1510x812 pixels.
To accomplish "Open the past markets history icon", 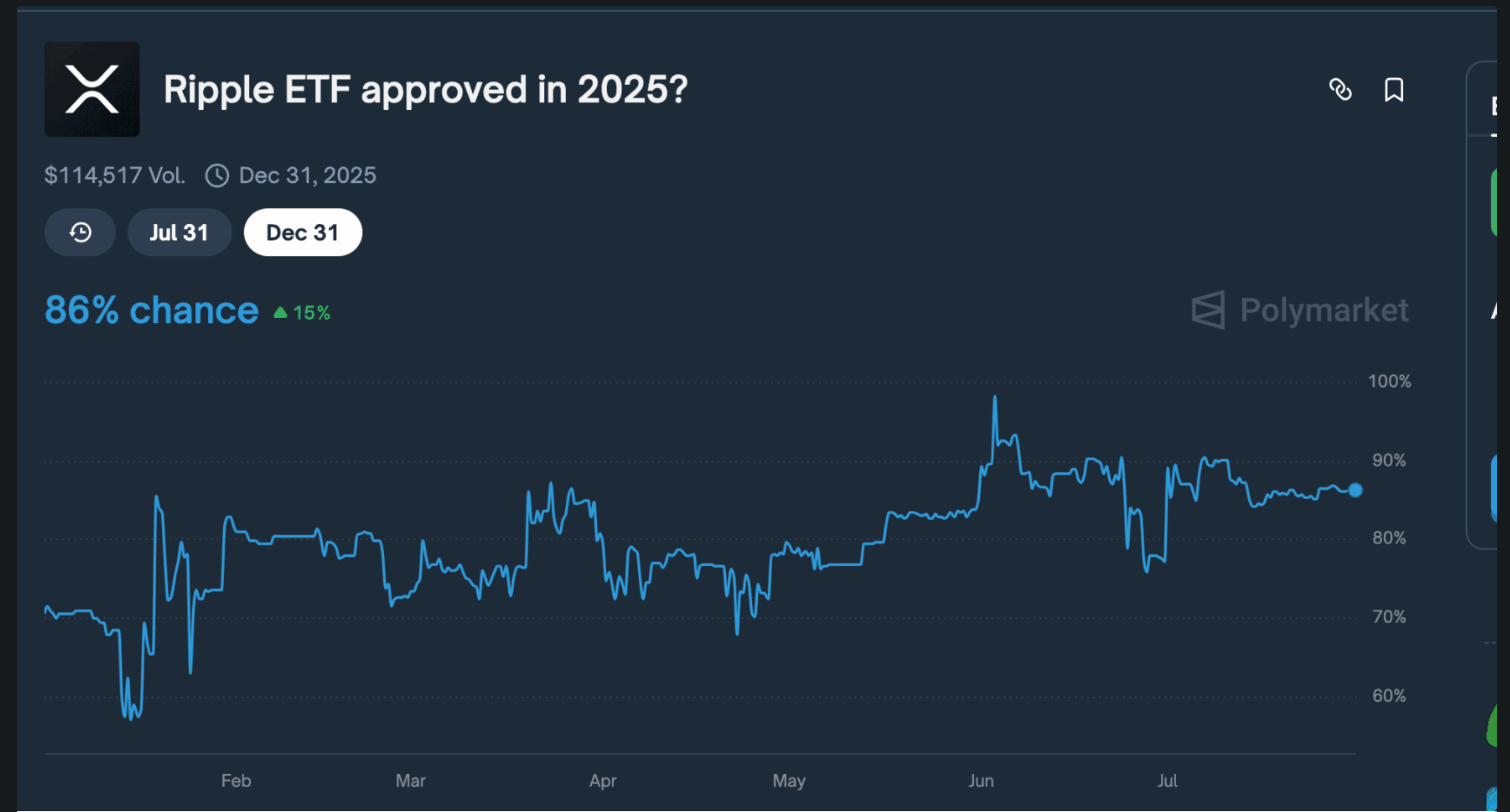I will point(81,233).
